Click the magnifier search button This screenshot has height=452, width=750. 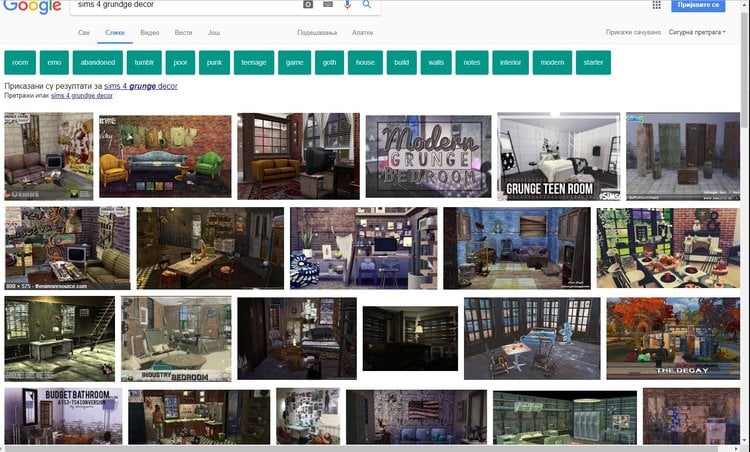click(366, 4)
